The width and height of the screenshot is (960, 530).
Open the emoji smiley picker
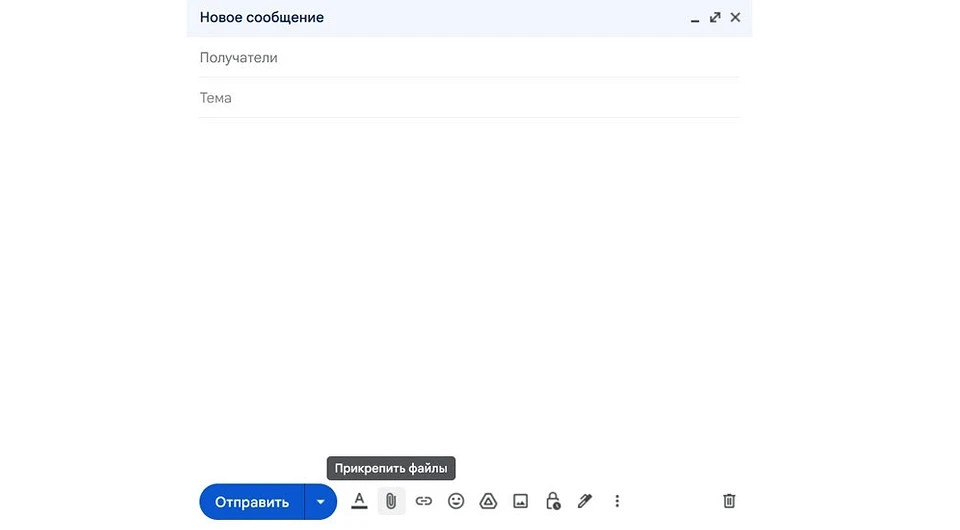(456, 501)
